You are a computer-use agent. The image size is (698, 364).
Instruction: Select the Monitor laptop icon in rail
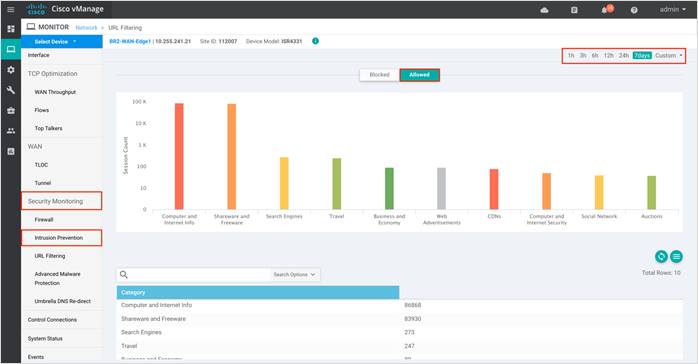[x=11, y=49]
